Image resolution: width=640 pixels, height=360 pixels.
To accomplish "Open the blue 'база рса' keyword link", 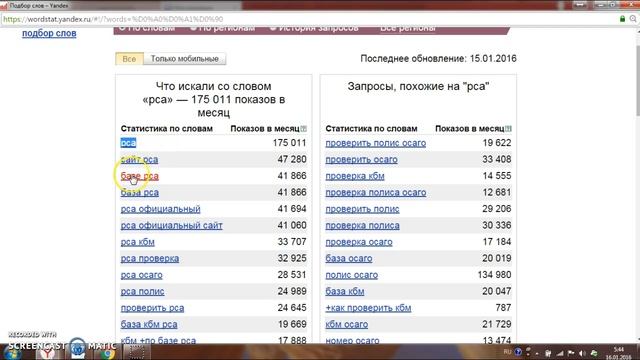I will [140, 193].
